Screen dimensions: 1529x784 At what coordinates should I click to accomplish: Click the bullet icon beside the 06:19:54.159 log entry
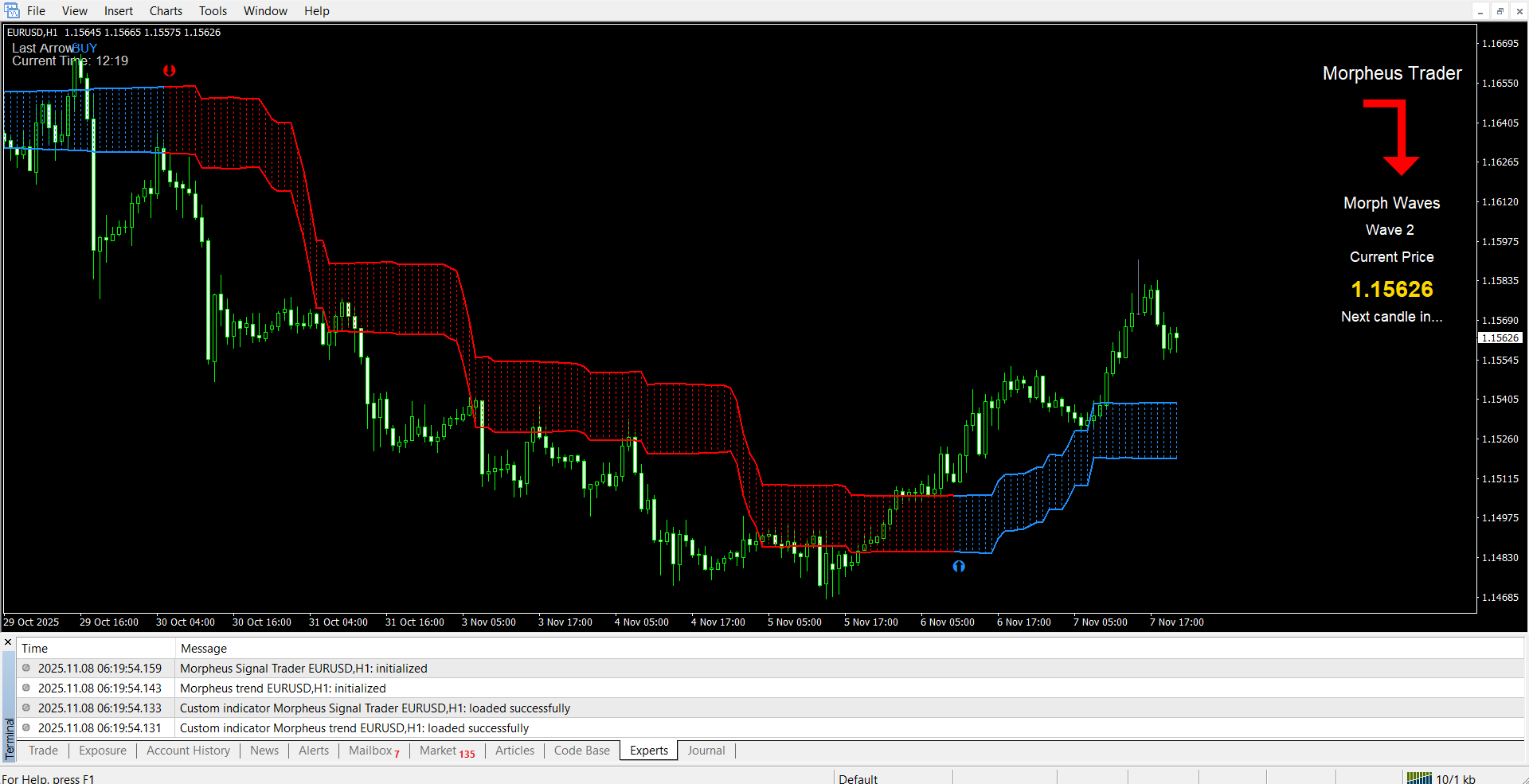coord(26,669)
